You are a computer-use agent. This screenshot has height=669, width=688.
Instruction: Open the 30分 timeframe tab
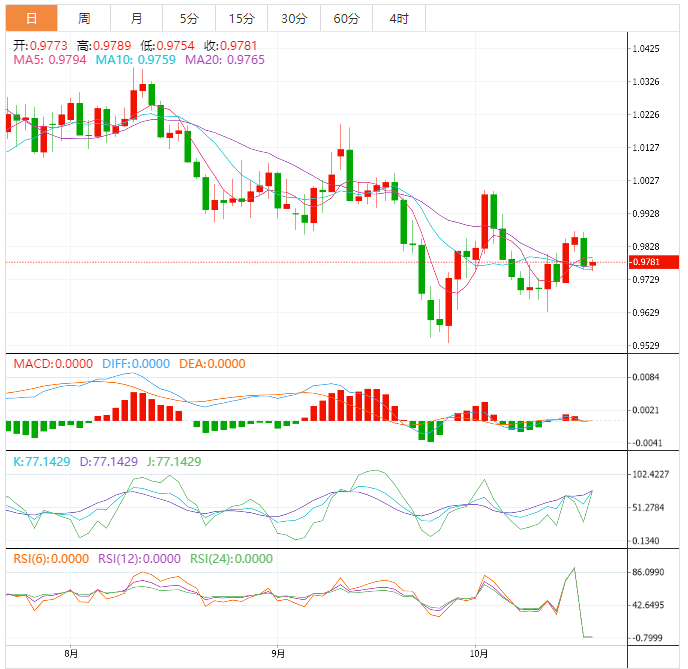(x=294, y=18)
